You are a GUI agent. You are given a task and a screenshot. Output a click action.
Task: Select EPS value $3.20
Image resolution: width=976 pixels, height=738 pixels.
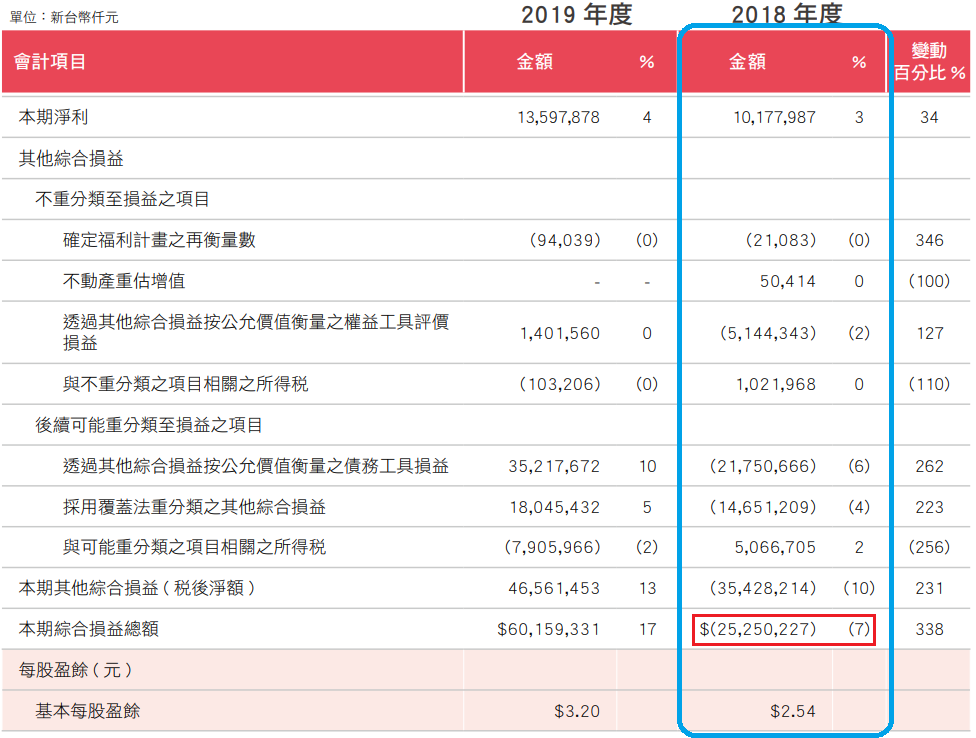click(x=577, y=711)
